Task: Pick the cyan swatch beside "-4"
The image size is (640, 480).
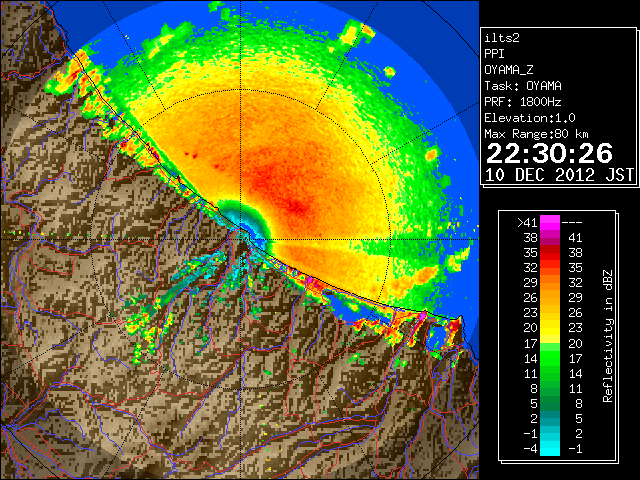Action: [x=550, y=449]
